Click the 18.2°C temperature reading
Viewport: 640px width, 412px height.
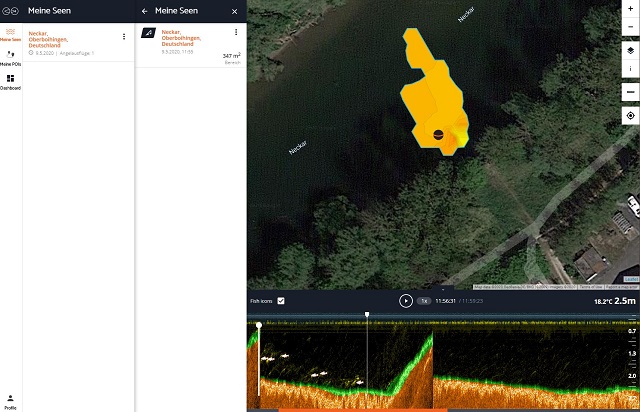tap(603, 302)
